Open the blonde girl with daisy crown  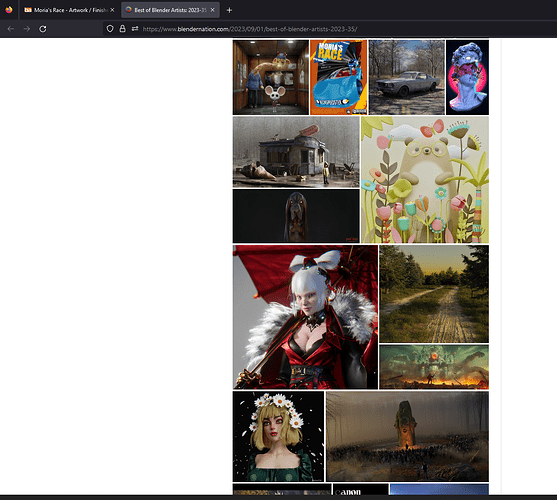pos(278,436)
